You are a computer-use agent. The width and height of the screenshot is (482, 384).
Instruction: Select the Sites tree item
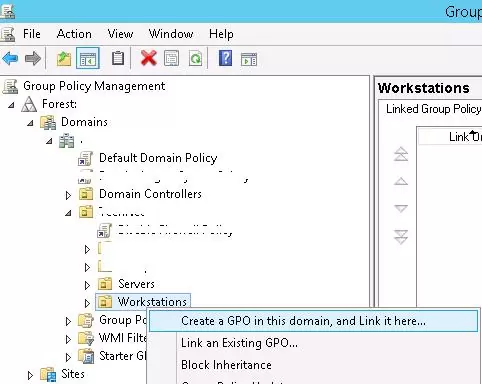(73, 374)
